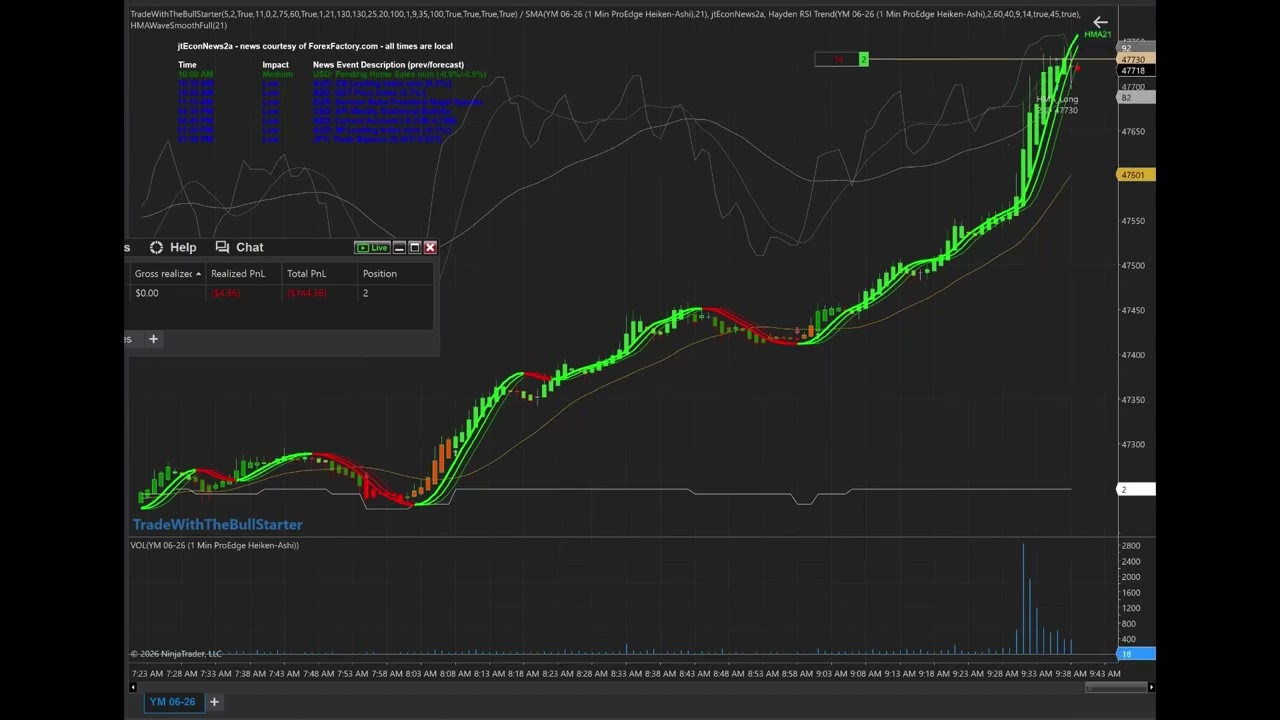The width and height of the screenshot is (1280, 720).
Task: Click the Time column header in news table
Action: (187, 65)
